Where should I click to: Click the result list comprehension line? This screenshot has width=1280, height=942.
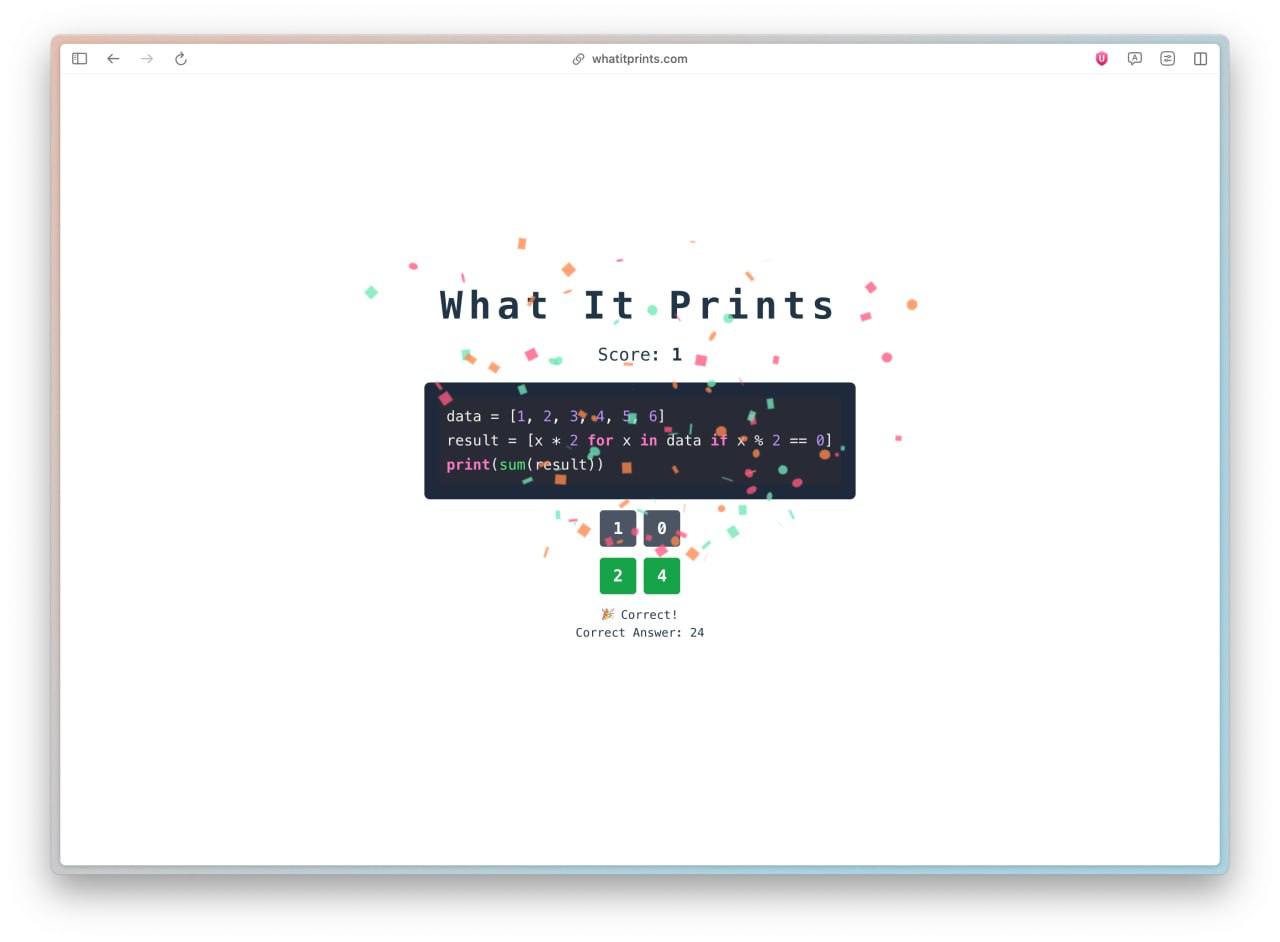[639, 441]
